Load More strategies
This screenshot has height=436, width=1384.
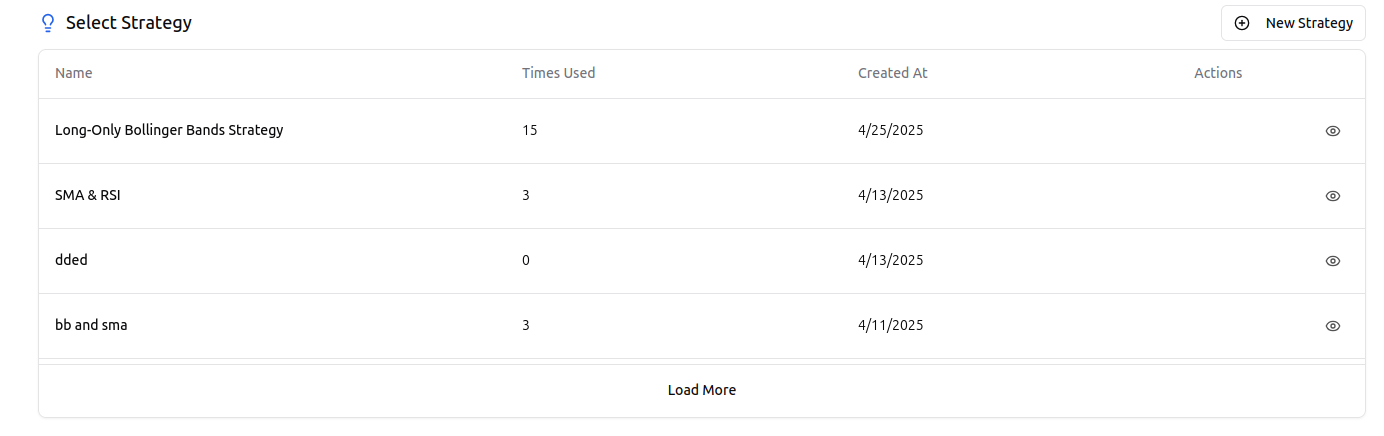[702, 390]
